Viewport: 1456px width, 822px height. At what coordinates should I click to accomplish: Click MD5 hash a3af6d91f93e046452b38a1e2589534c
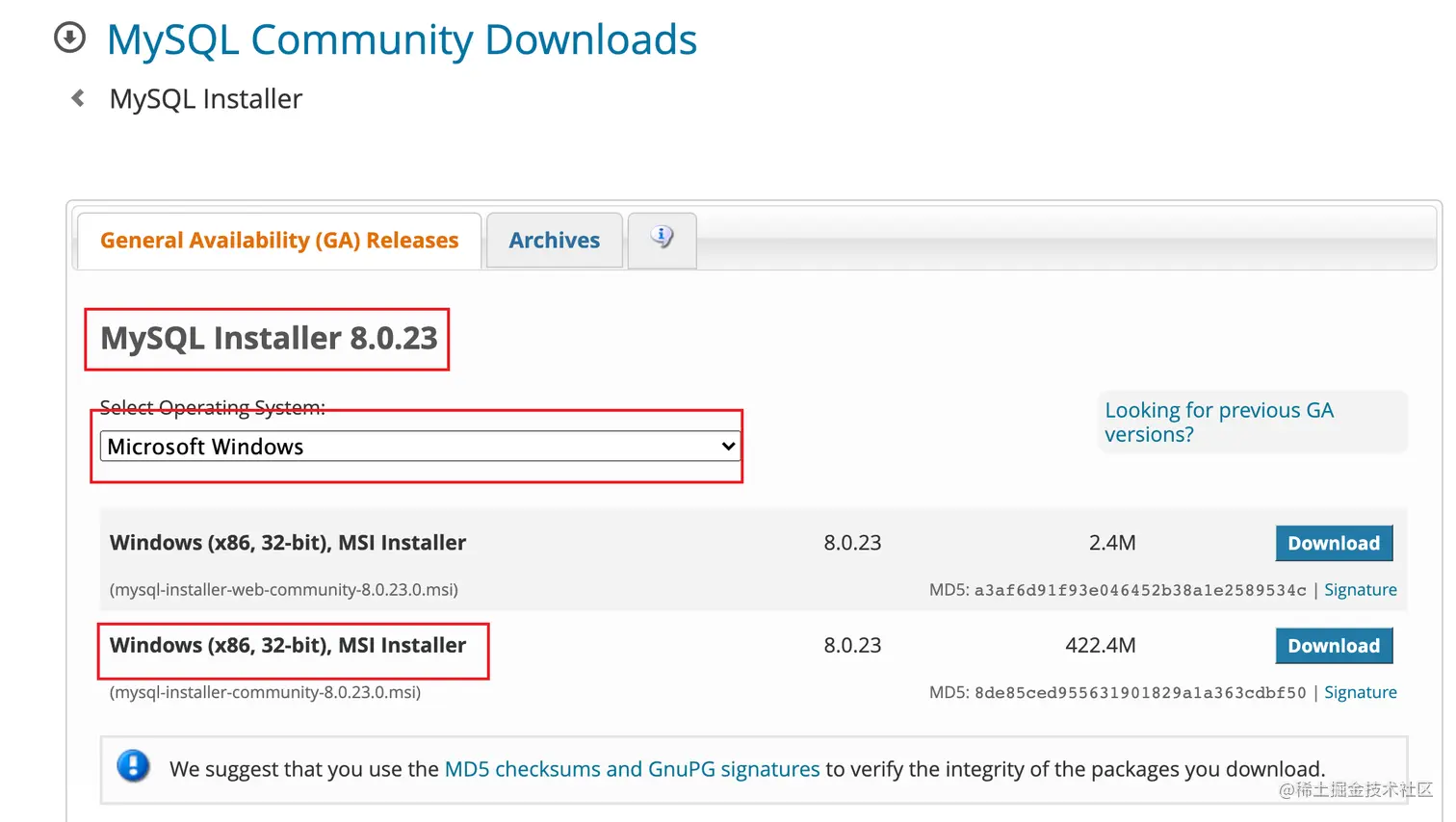[x=1140, y=590]
